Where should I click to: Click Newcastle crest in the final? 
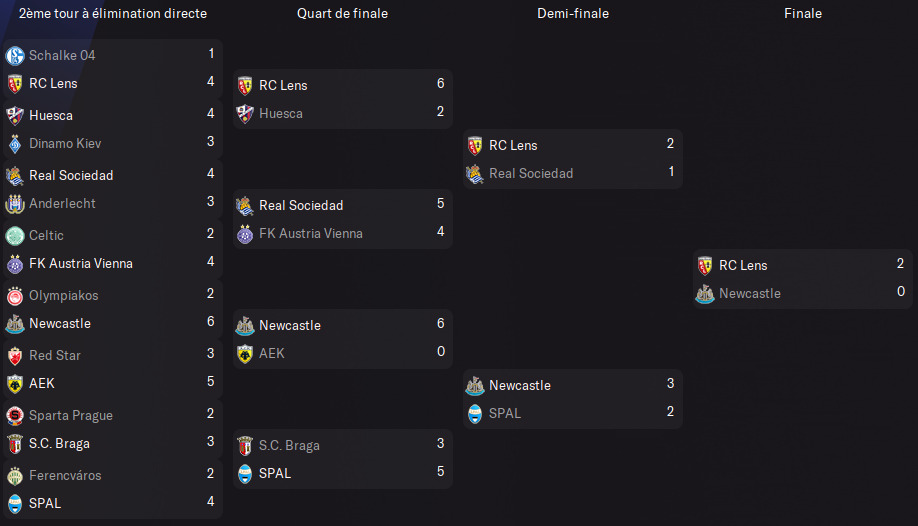[x=705, y=293]
